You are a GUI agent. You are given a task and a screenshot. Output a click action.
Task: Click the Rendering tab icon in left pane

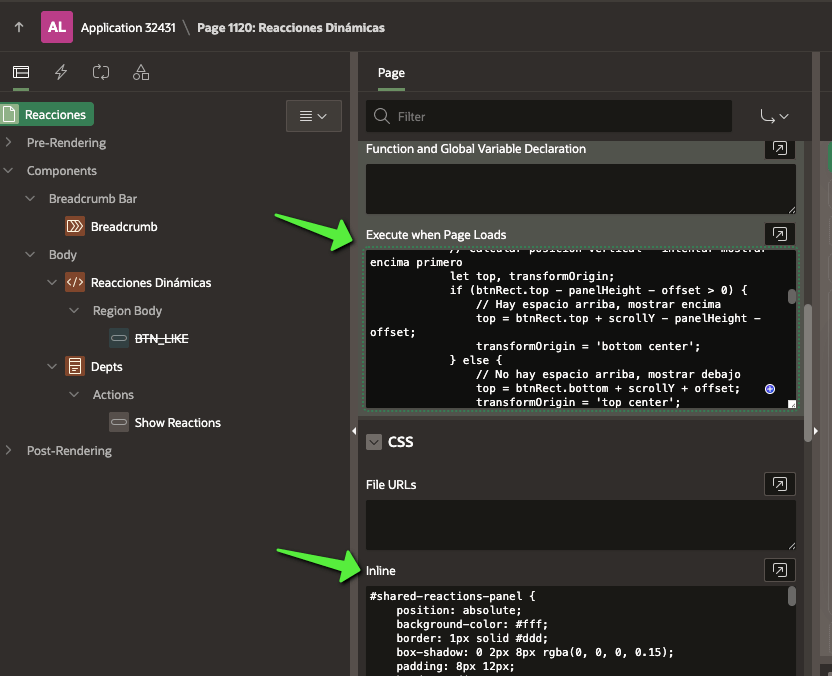click(21, 72)
